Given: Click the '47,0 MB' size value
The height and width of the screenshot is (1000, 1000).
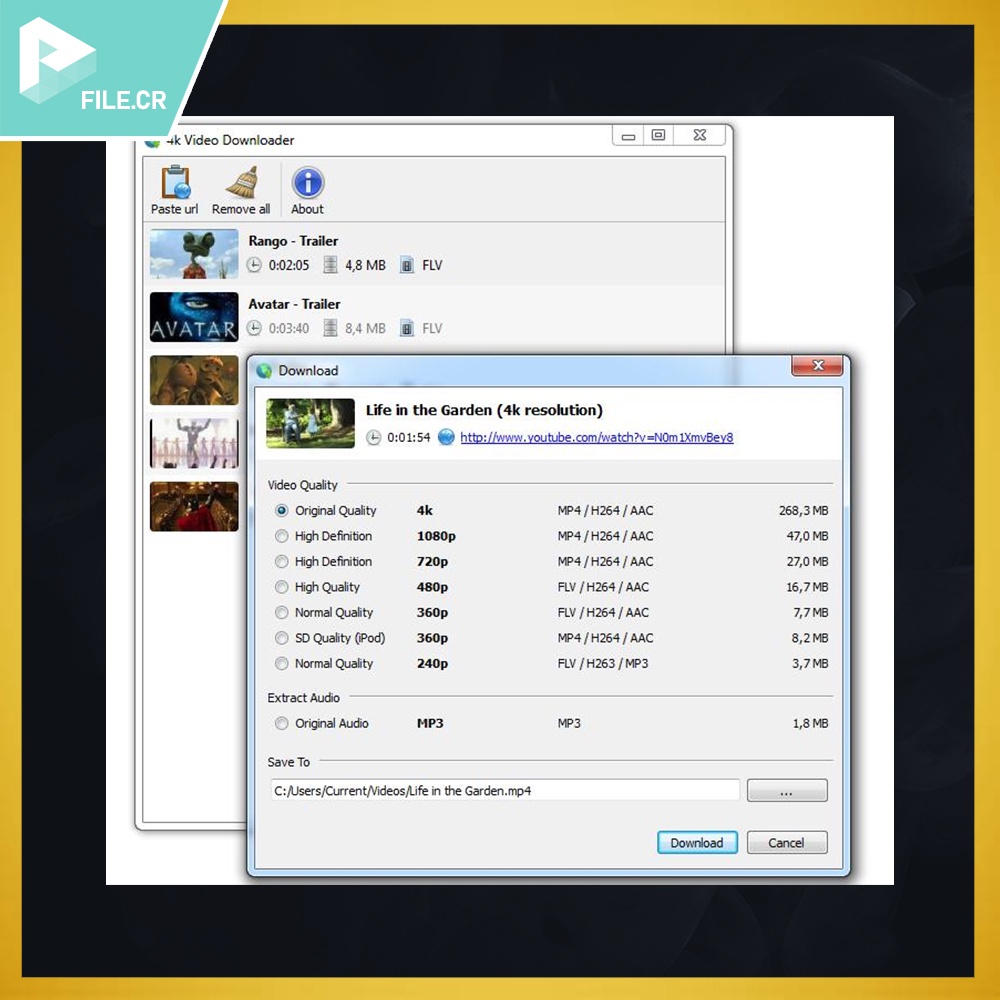Looking at the screenshot, I should tap(807, 536).
